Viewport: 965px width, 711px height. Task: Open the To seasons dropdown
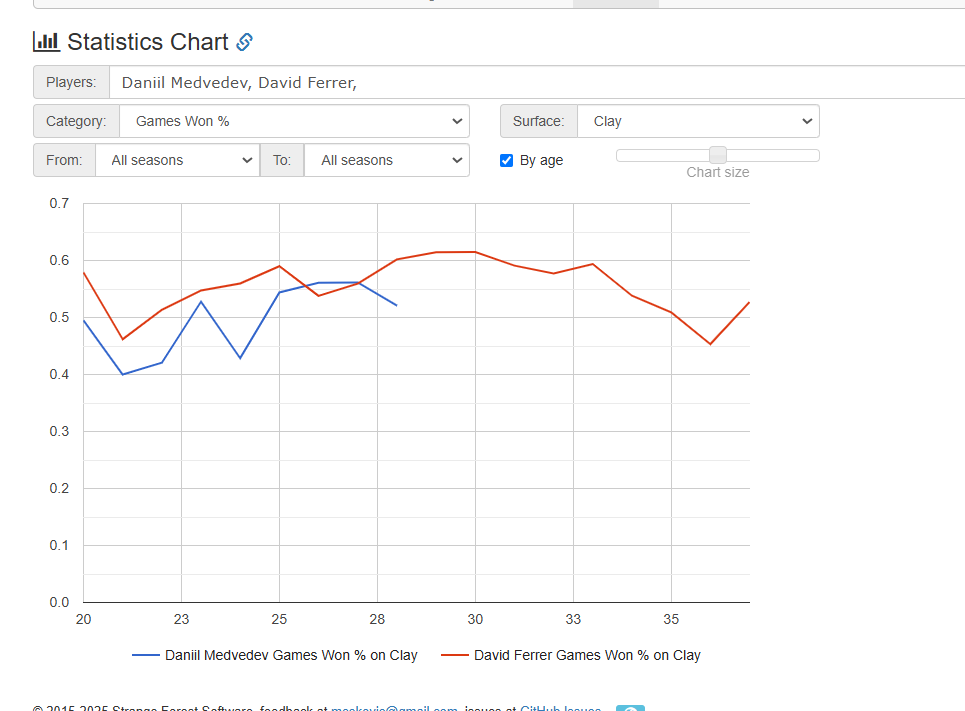tap(387, 160)
